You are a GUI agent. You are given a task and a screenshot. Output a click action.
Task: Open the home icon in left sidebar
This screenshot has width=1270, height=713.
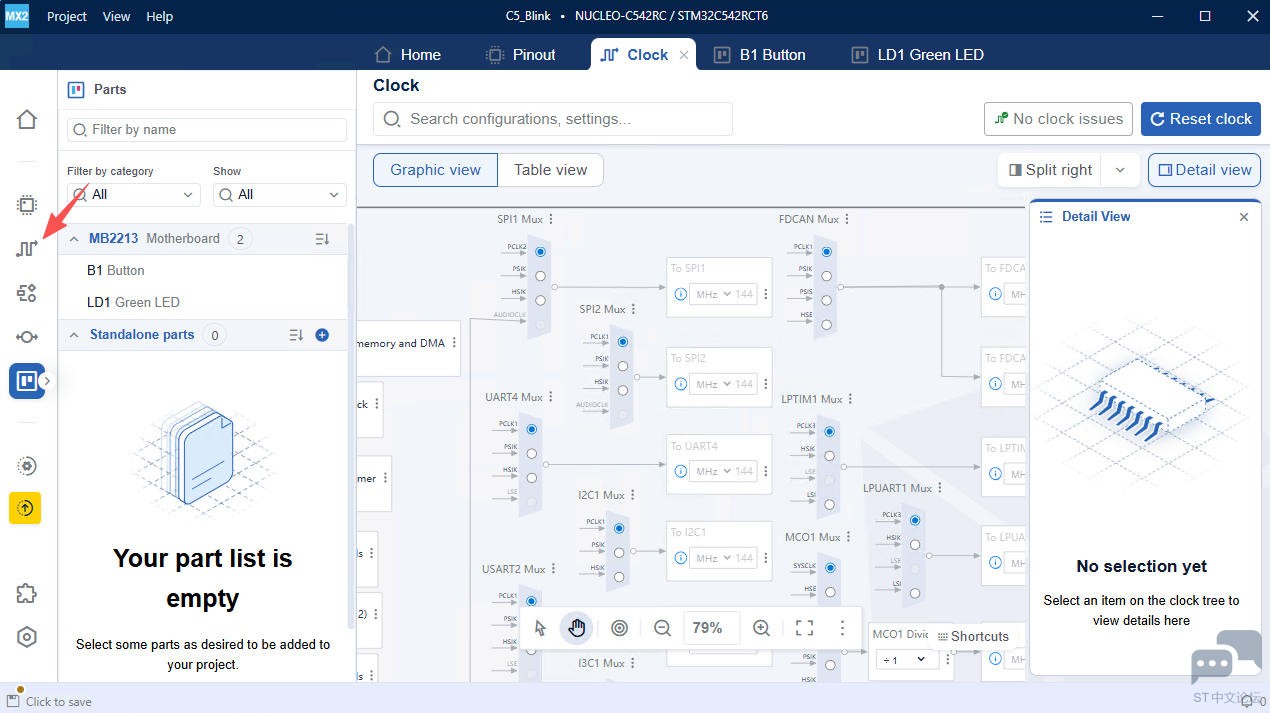pos(27,120)
